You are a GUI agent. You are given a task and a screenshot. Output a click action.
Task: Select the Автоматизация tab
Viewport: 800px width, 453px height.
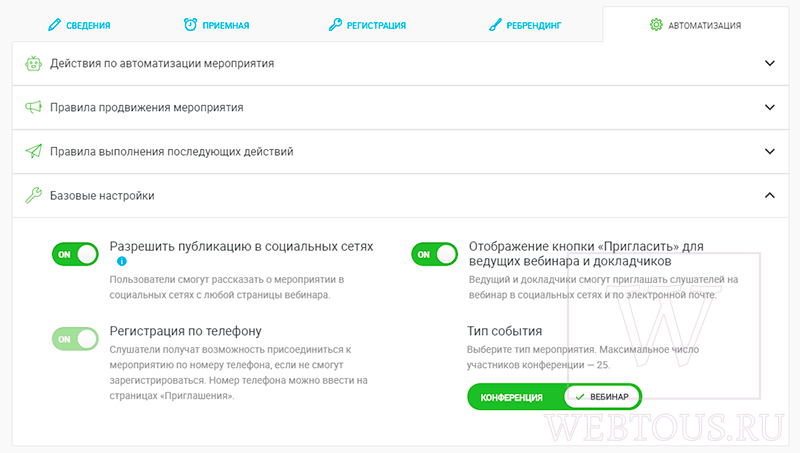[x=695, y=25]
